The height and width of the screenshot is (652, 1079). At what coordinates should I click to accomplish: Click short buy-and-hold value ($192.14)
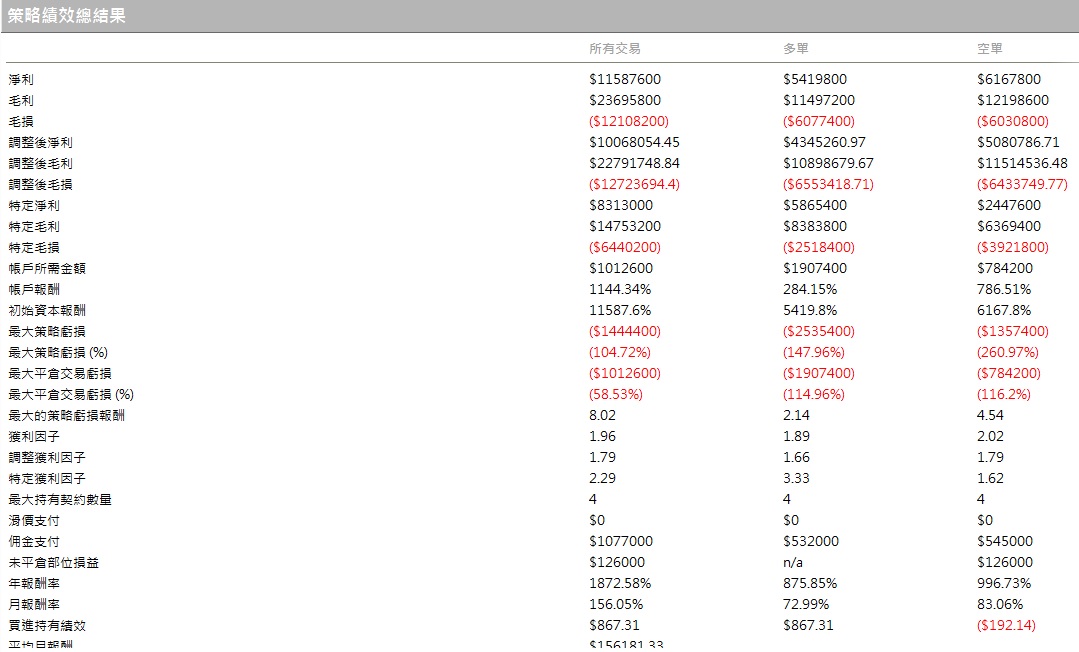tap(1006, 625)
